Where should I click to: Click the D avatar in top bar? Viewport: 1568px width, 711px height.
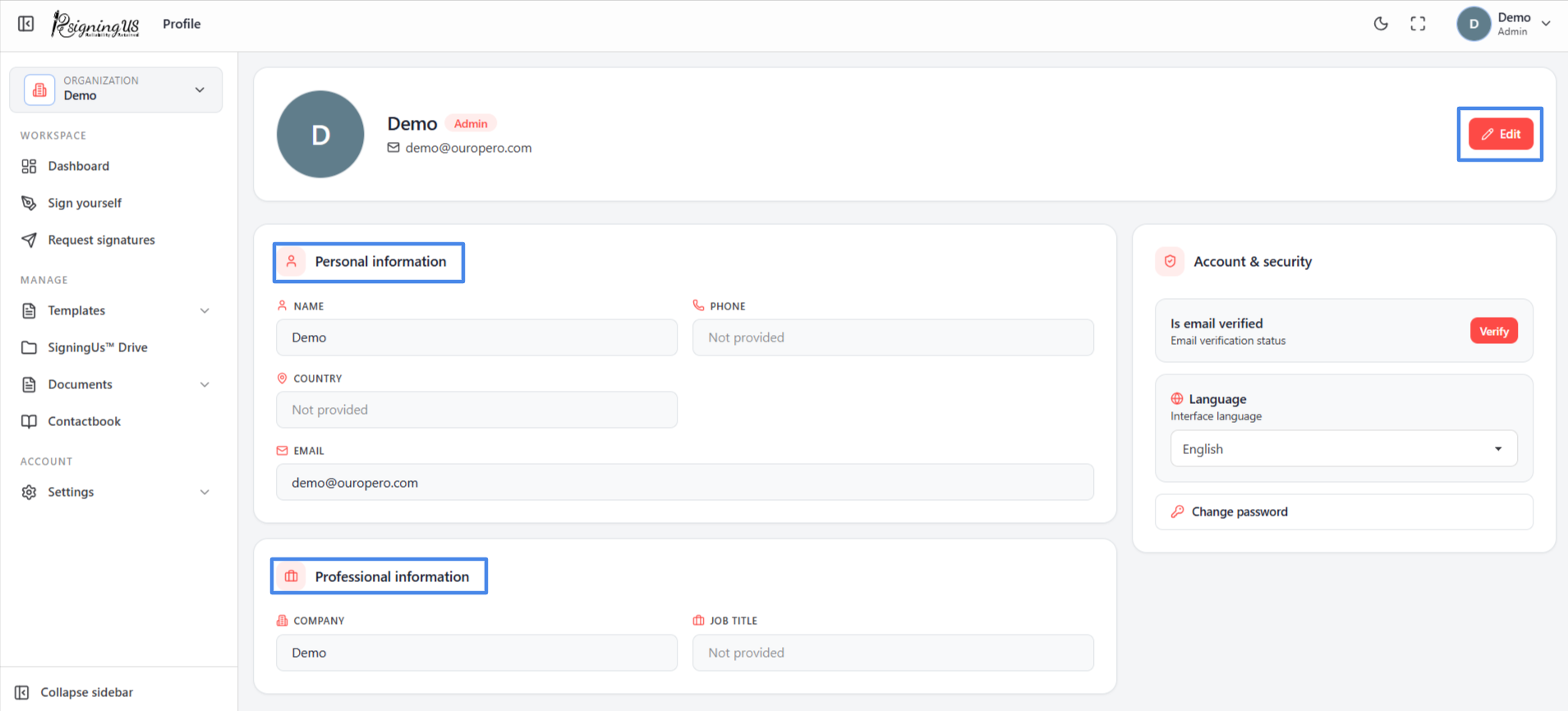pos(1474,24)
